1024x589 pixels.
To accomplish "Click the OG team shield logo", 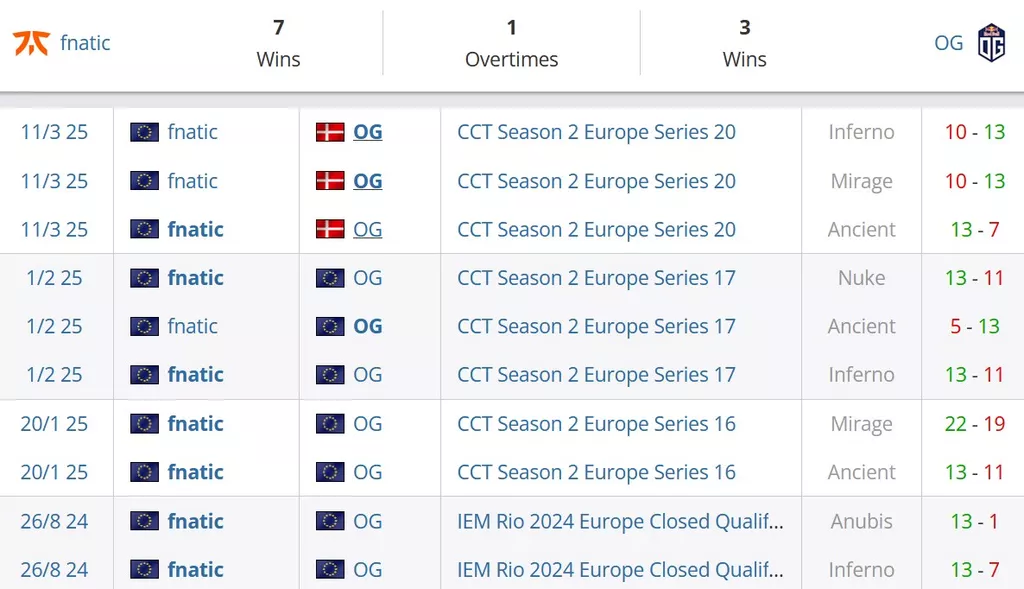I will tap(991, 42).
